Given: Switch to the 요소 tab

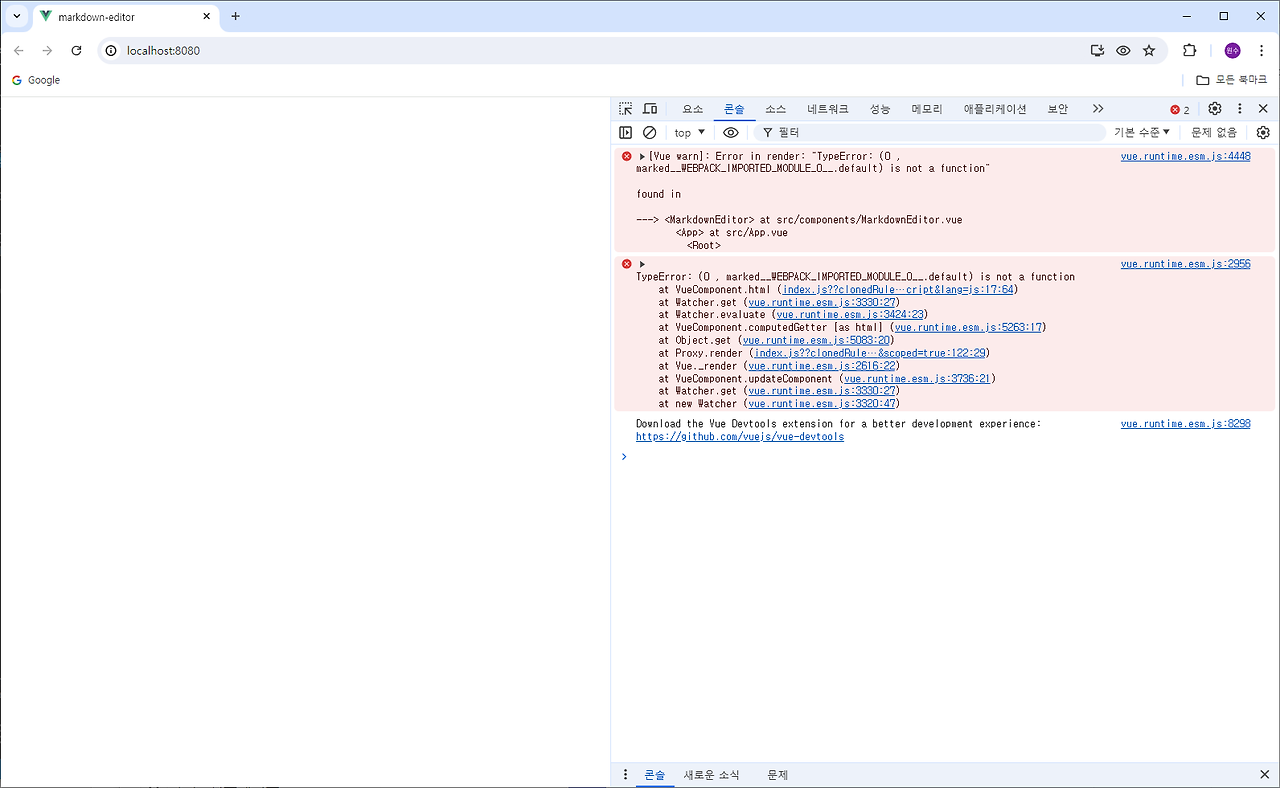Looking at the screenshot, I should (x=692, y=109).
